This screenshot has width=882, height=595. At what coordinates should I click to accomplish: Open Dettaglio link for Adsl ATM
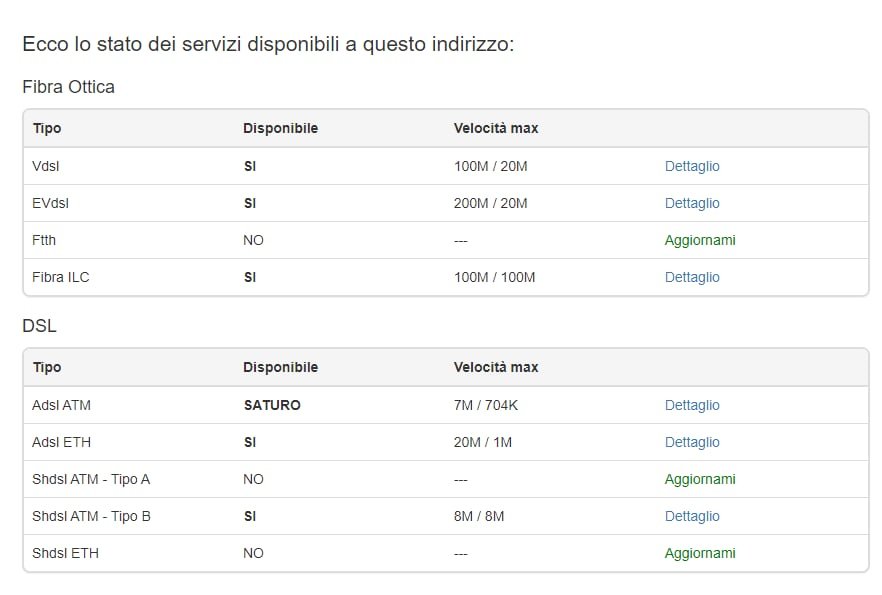pyautogui.click(x=692, y=405)
